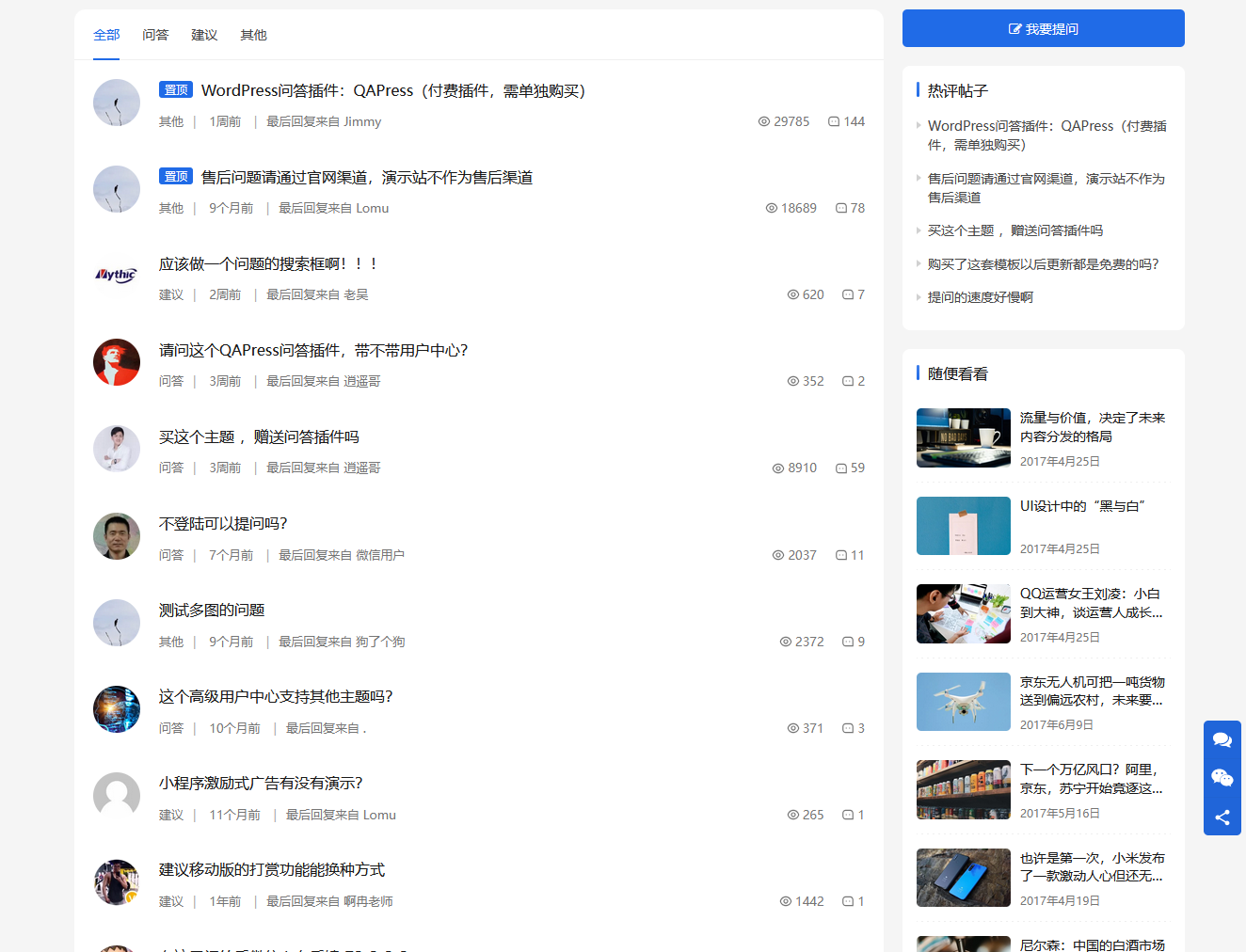Viewport: 1246px width, 952px height.
Task: Click the comment count icon showing 144
Action: click(834, 121)
